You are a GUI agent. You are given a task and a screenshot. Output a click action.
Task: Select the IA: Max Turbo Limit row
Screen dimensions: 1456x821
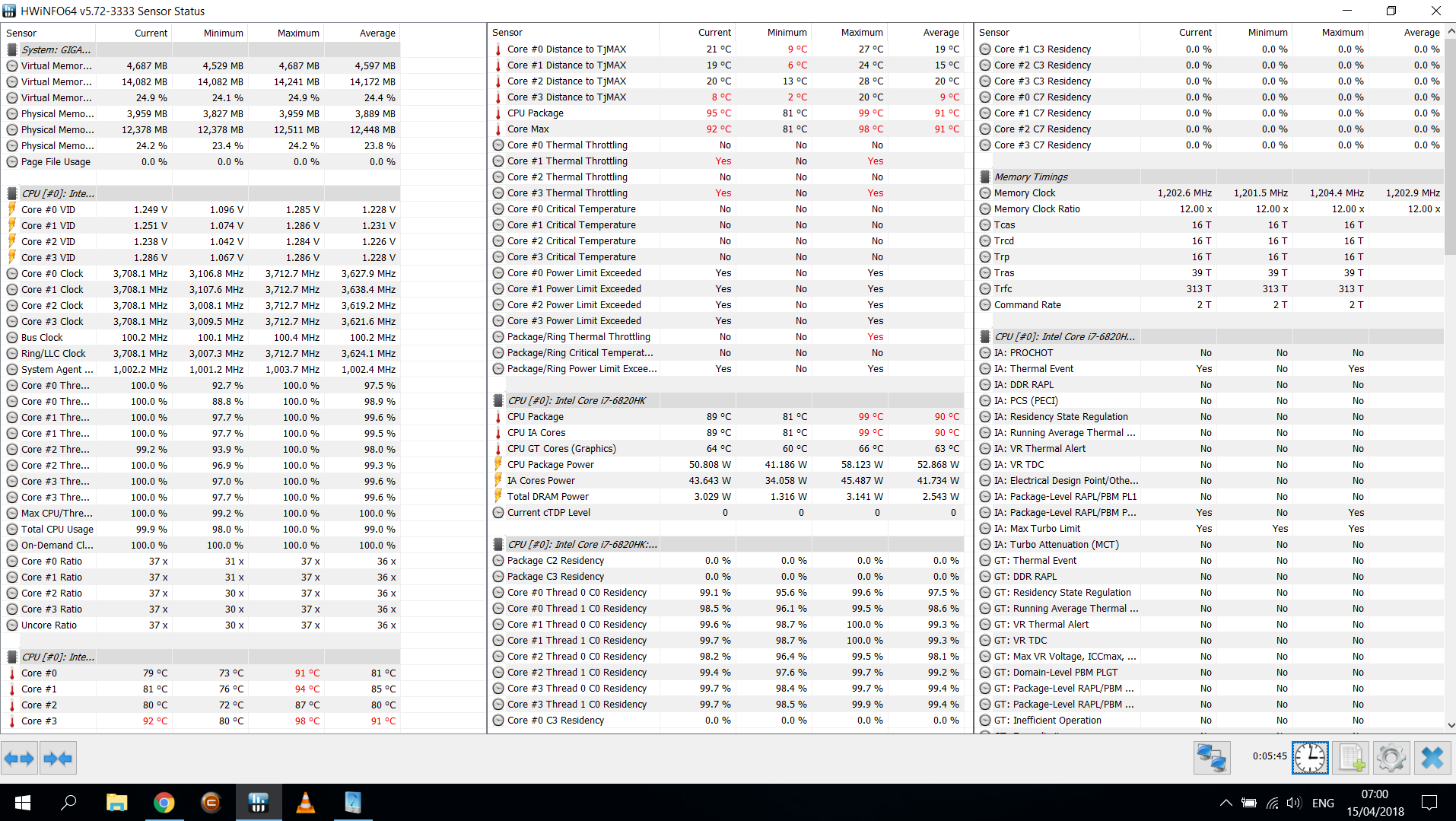1210,528
